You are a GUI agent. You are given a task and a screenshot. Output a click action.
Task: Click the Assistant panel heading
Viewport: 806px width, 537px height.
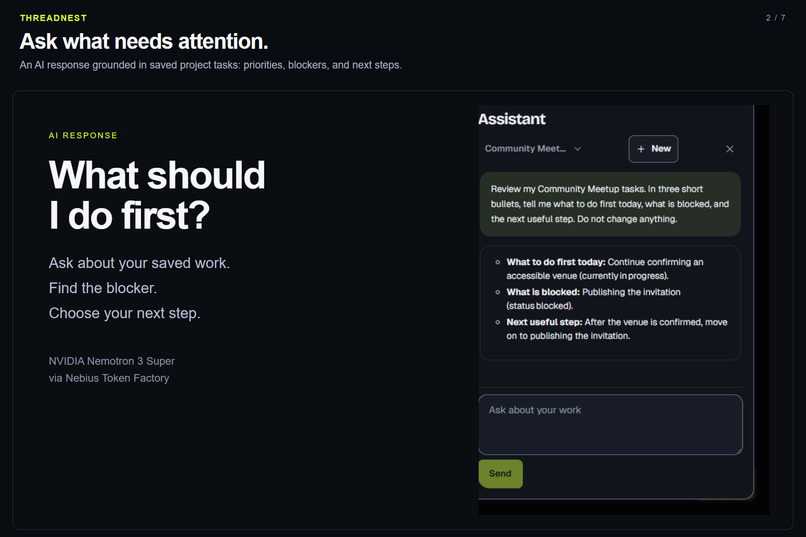511,119
